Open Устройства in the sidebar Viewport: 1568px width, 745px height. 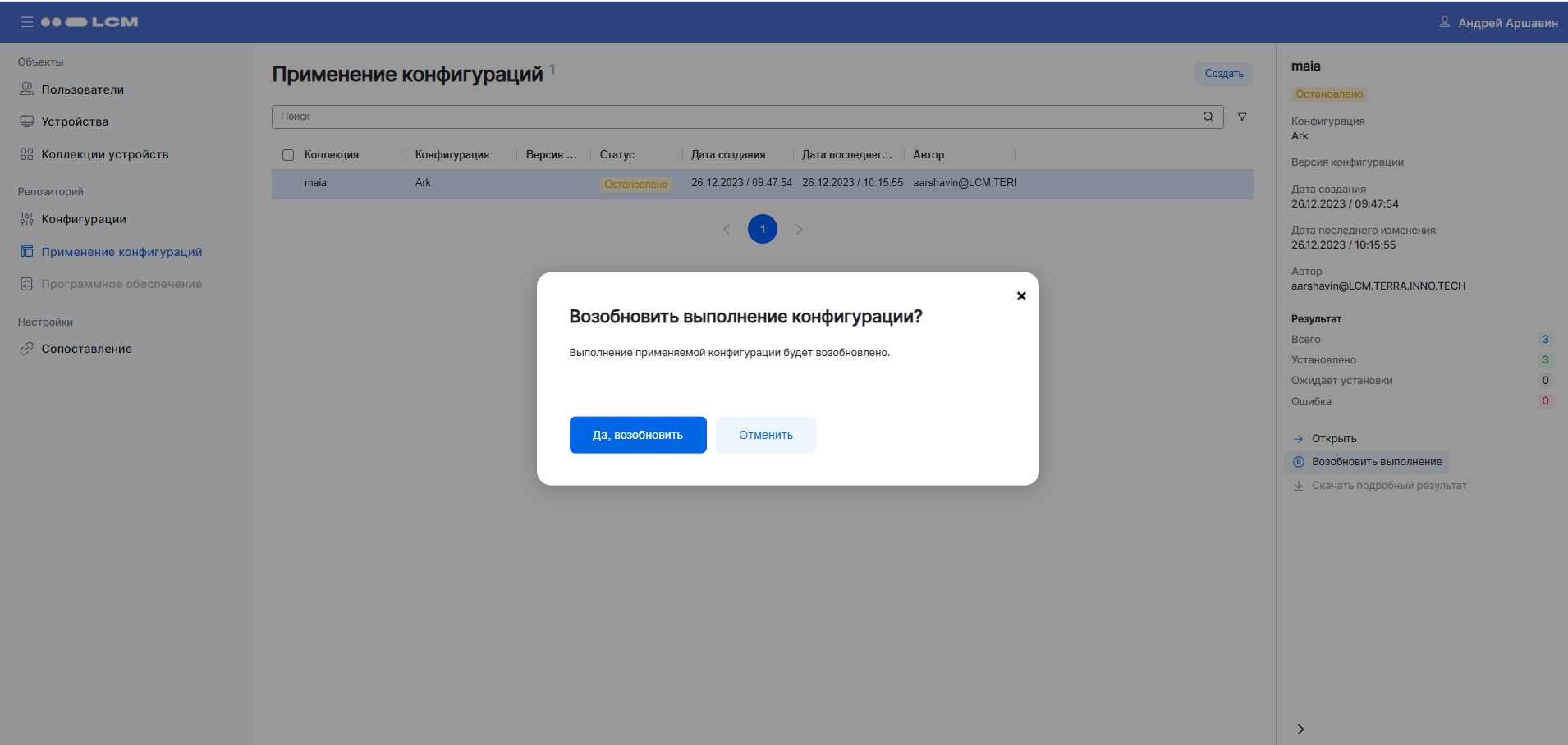[75, 121]
